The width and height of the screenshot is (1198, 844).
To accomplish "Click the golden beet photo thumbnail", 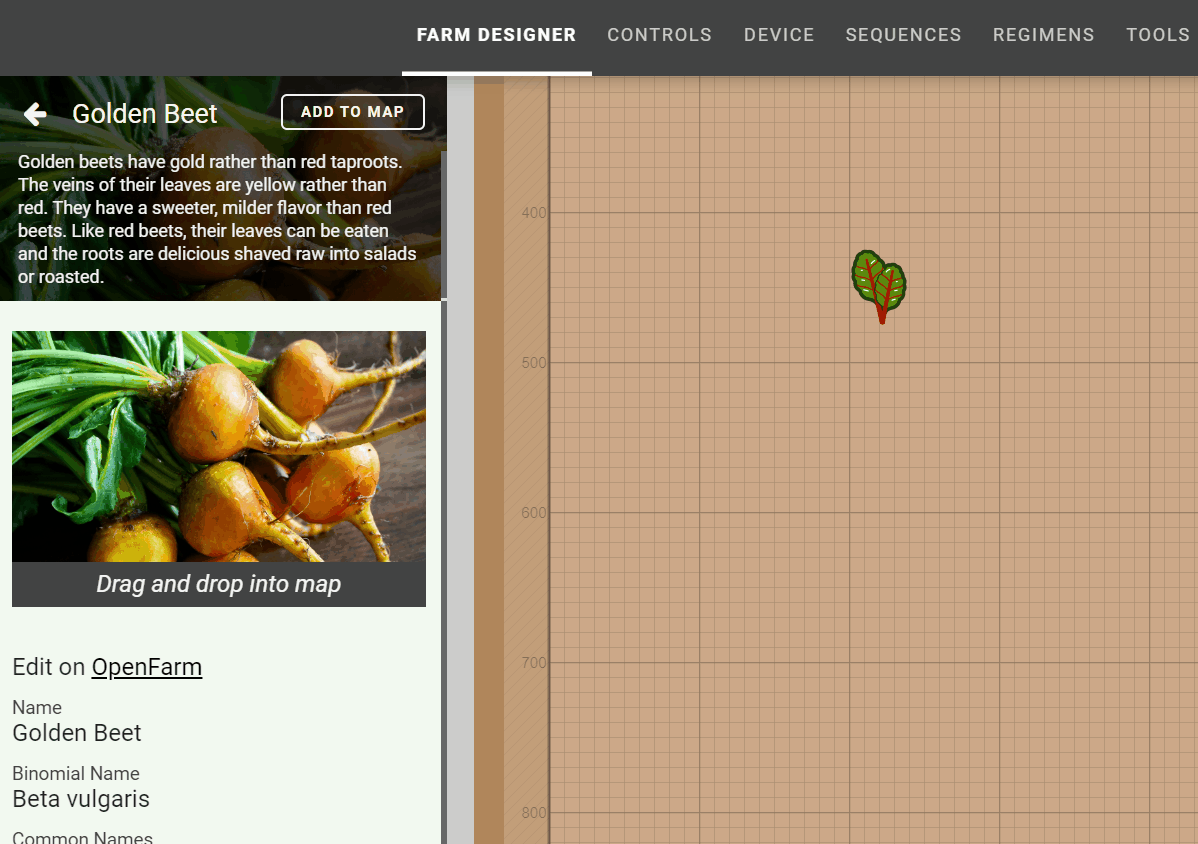I will click(x=218, y=446).
